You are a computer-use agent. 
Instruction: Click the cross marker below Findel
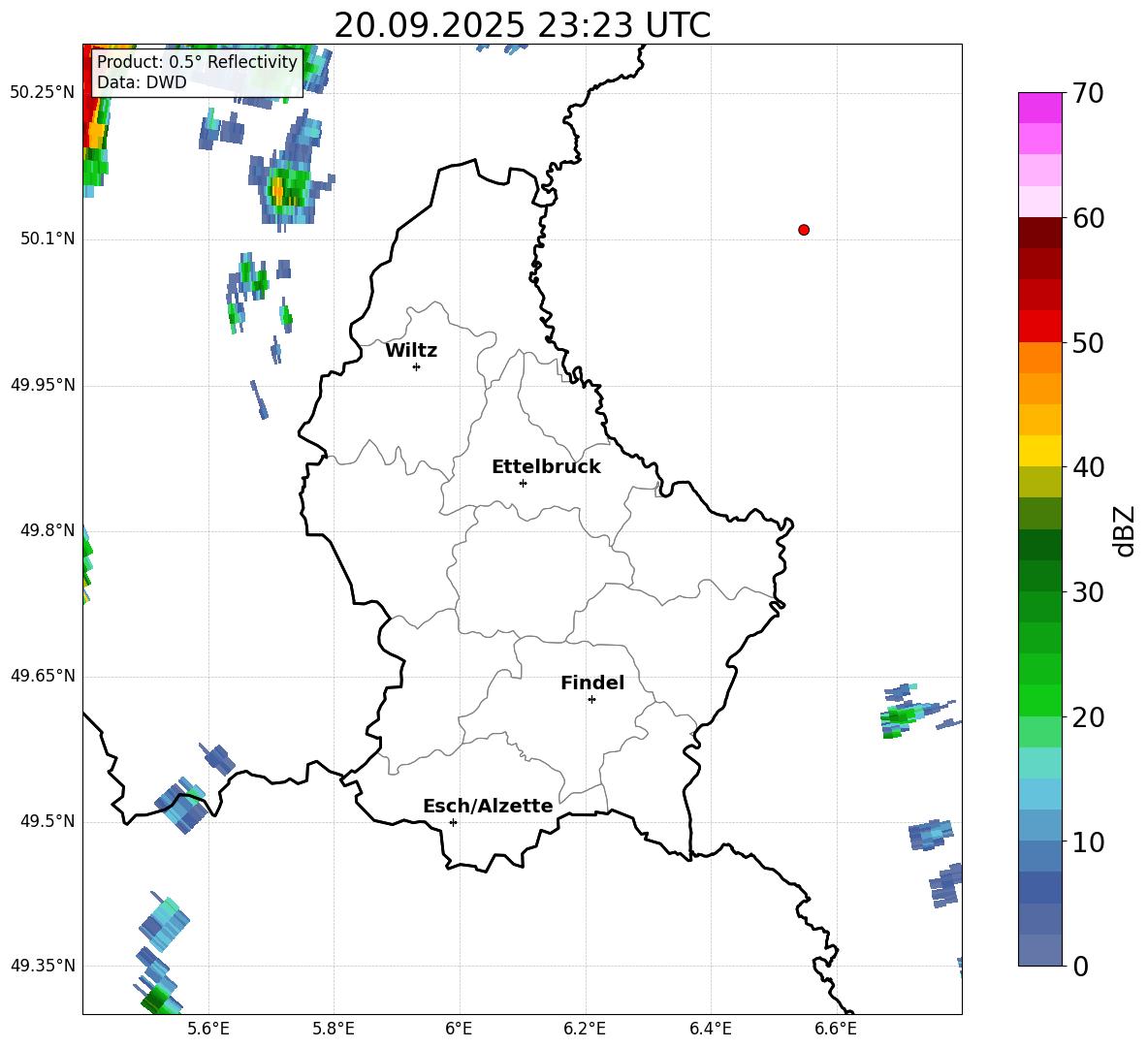[591, 700]
